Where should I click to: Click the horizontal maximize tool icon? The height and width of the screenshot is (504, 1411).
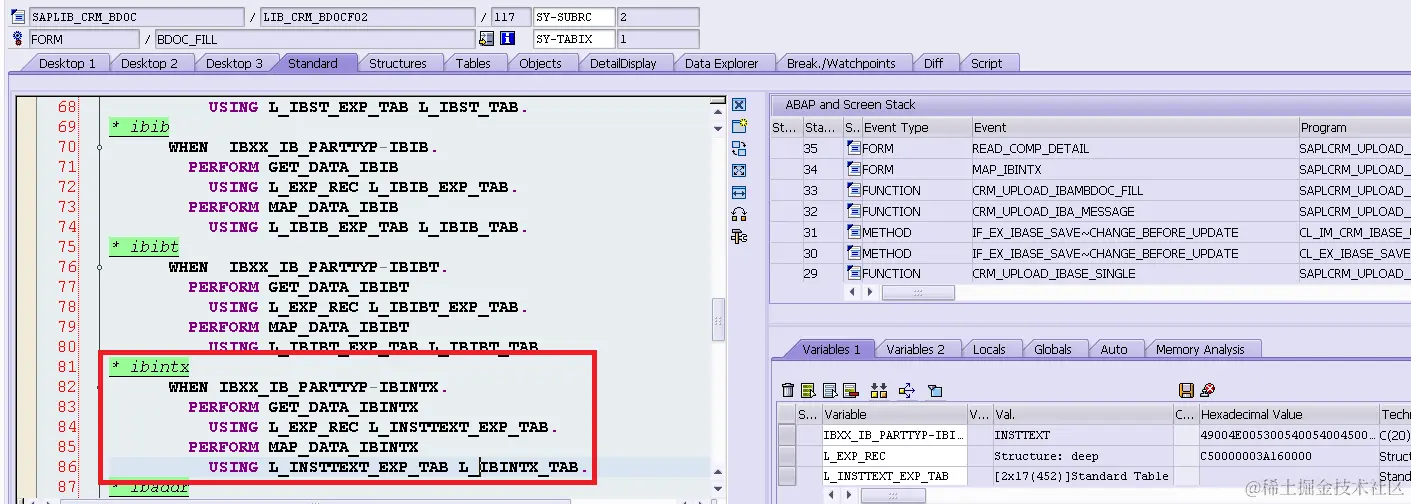739,192
